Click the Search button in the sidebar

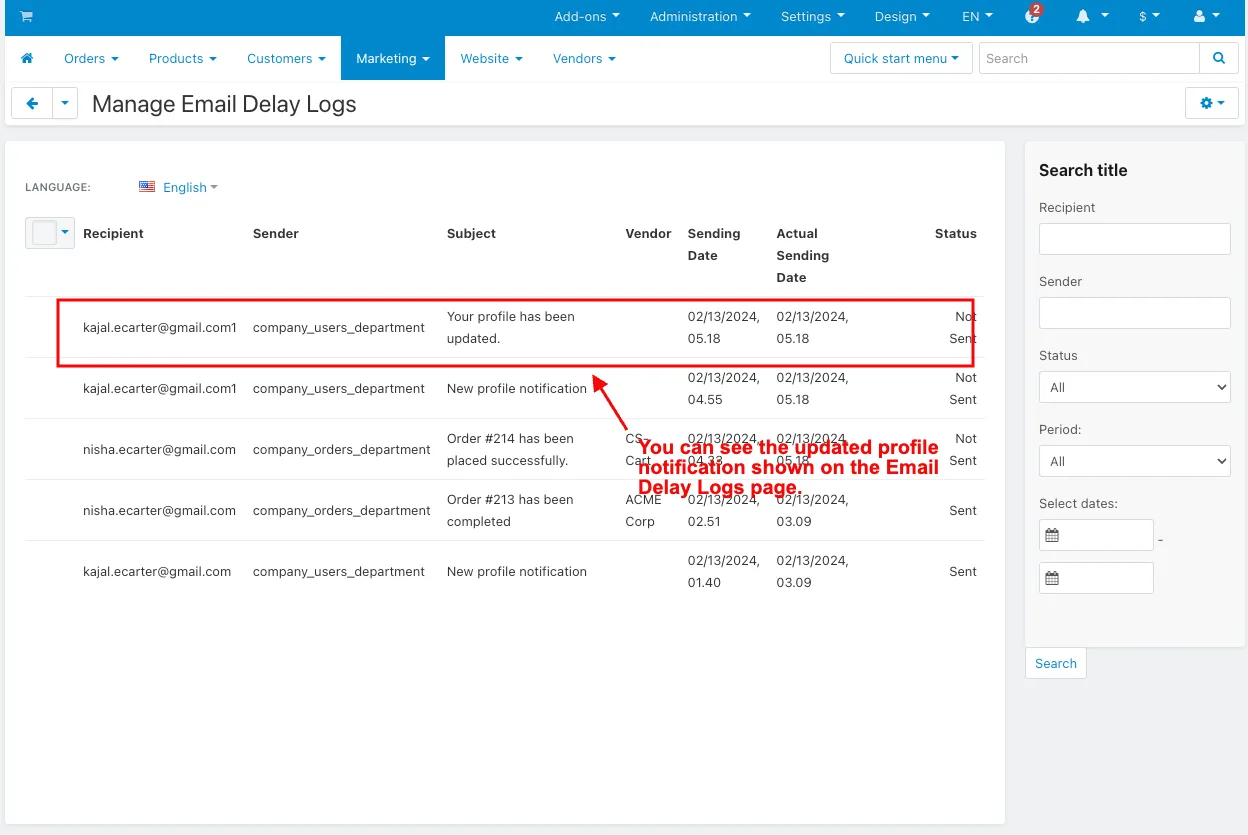(1055, 663)
